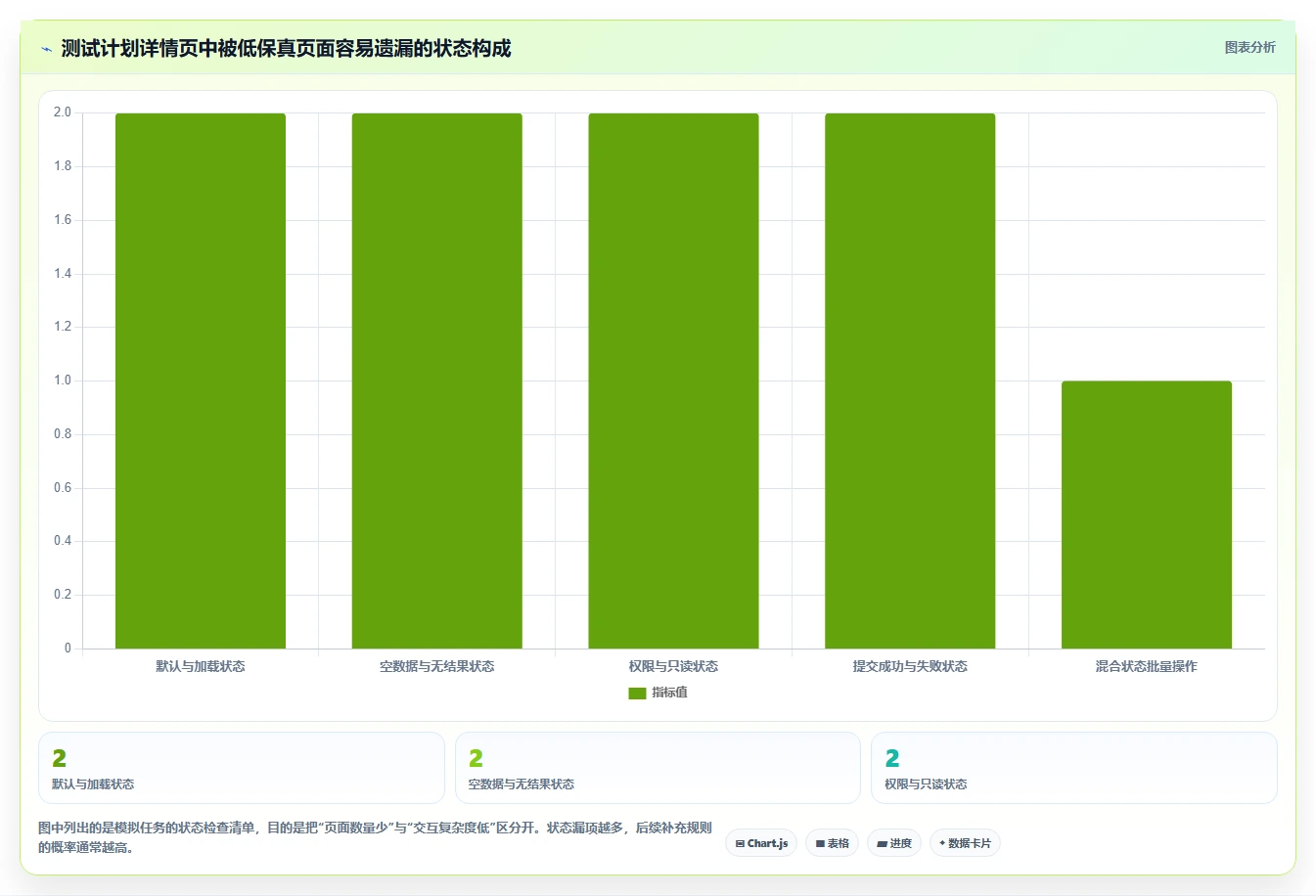1316x896 pixels.
Task: Select the 表格 tag chip
Action: coord(832,843)
